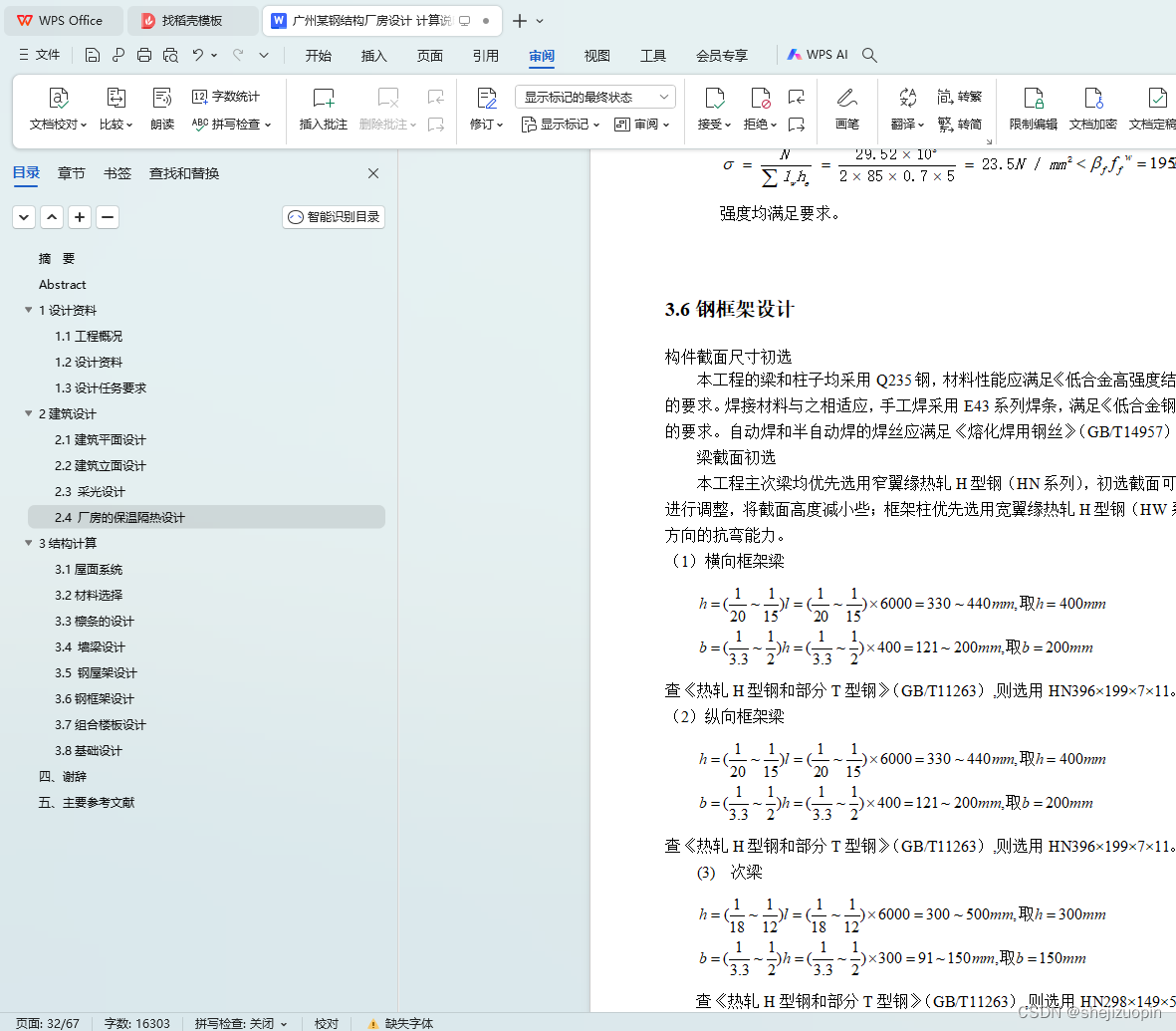The image size is (1176, 1031).
Task: Switch to the 书签 sidebar tab
Action: click(117, 173)
